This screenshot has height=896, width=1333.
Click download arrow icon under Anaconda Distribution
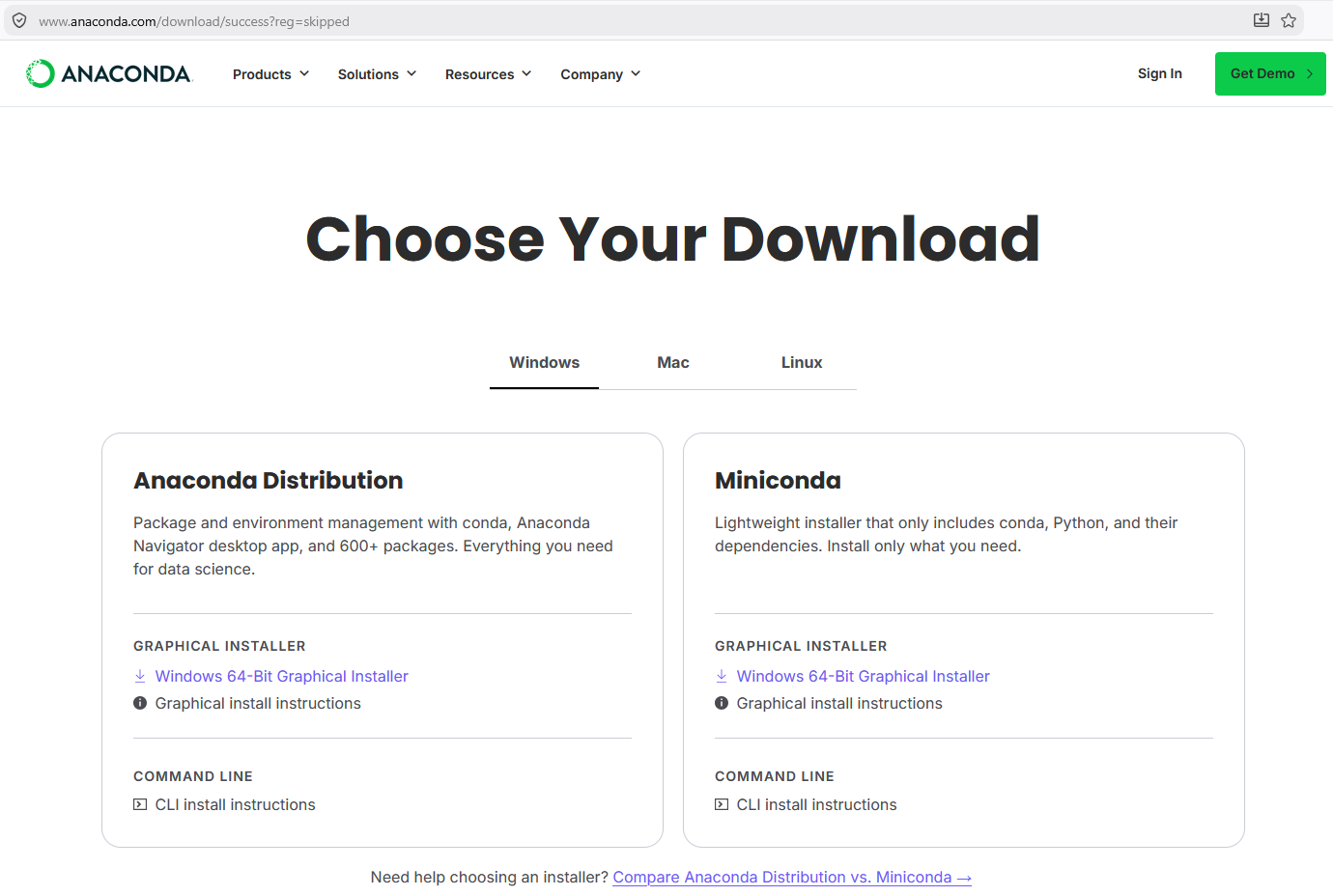coord(140,676)
